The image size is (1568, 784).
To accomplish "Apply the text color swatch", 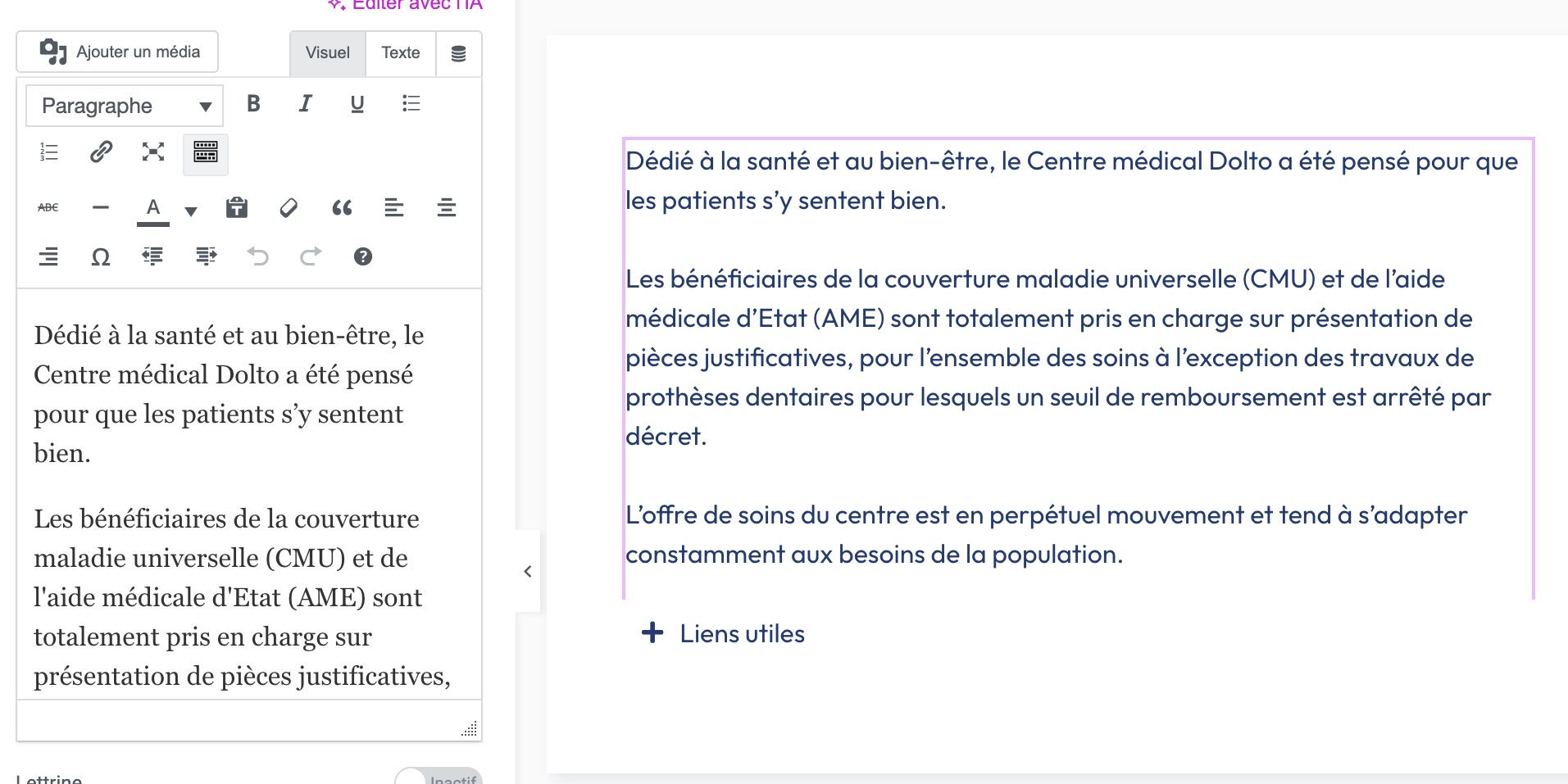I will click(x=152, y=208).
